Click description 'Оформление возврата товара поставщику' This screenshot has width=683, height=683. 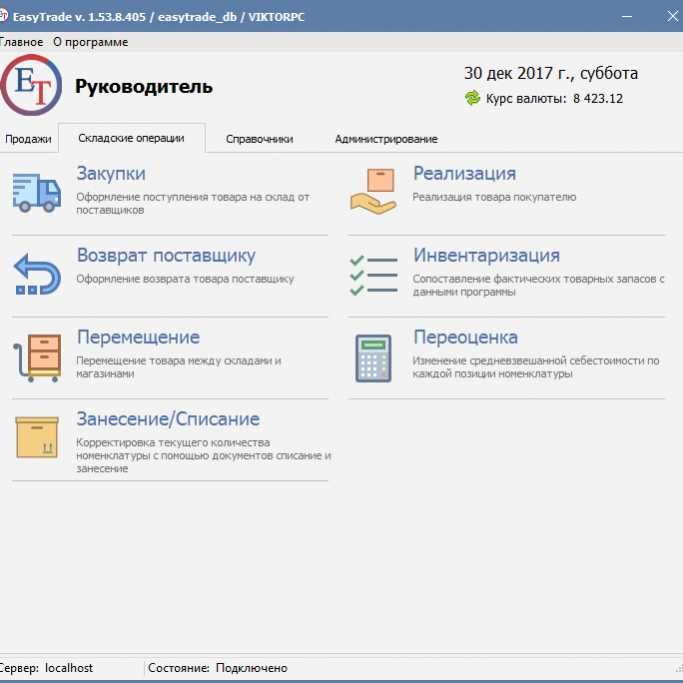(185, 279)
